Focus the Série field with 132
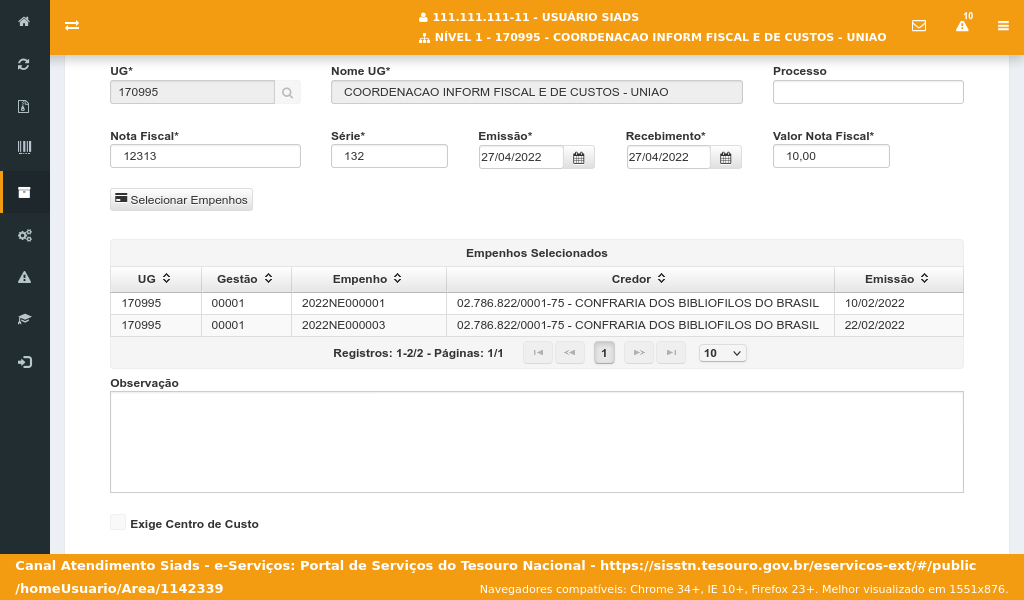This screenshot has width=1024, height=600. (x=389, y=156)
